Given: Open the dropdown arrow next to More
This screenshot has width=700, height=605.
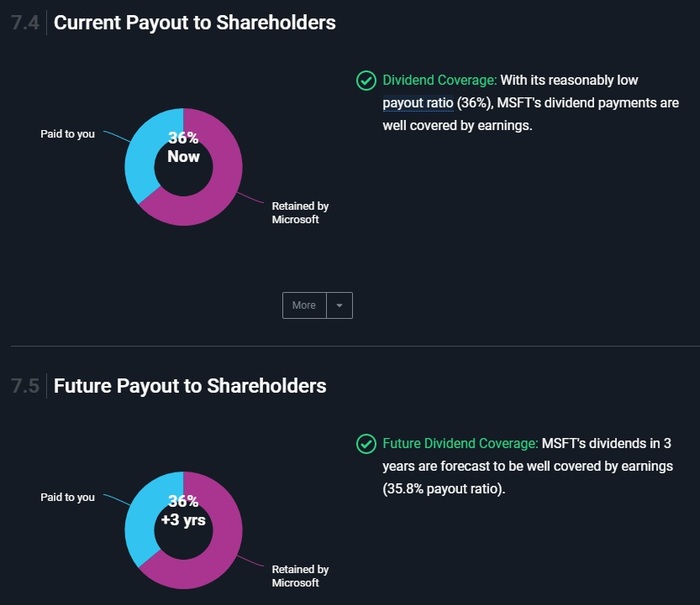Looking at the screenshot, I should 340,305.
